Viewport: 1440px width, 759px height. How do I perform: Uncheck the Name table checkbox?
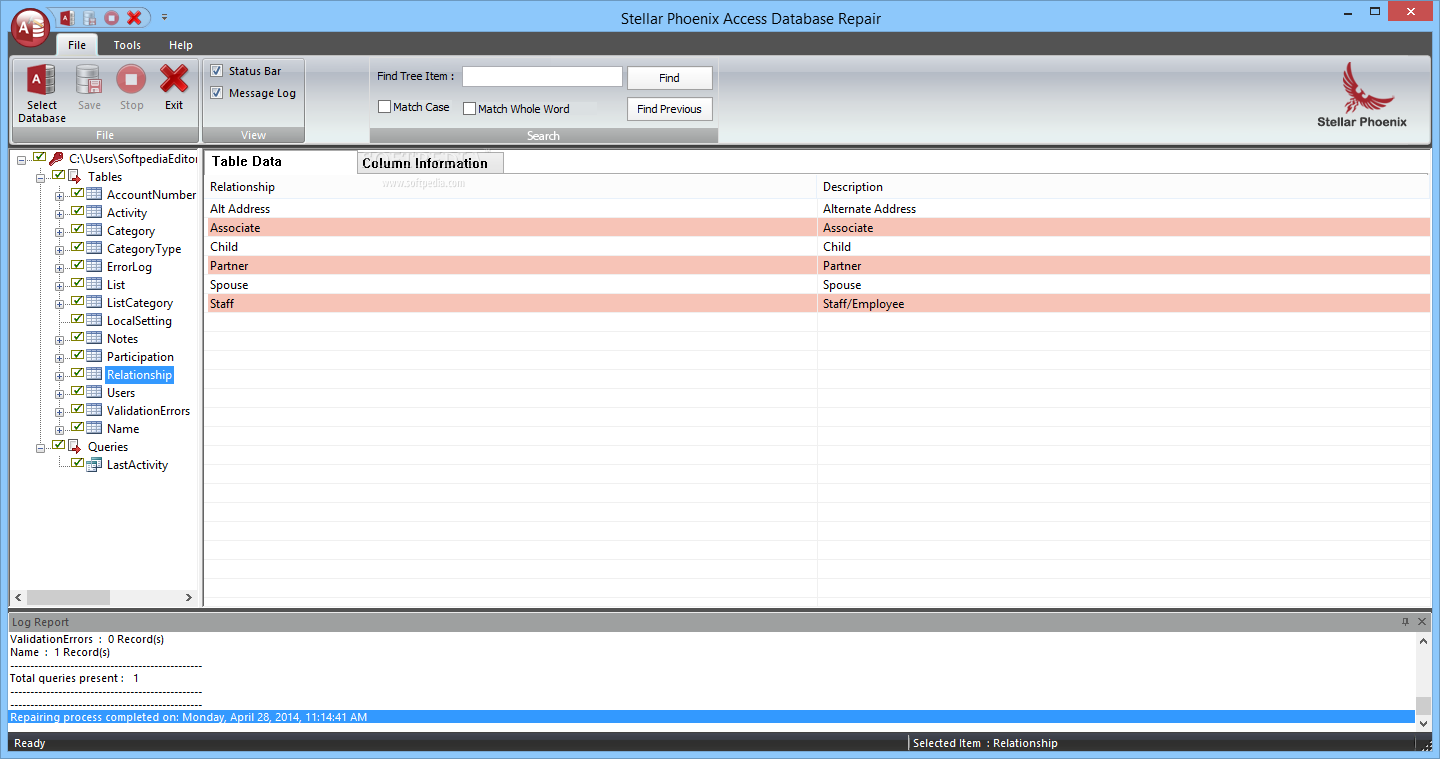click(77, 427)
